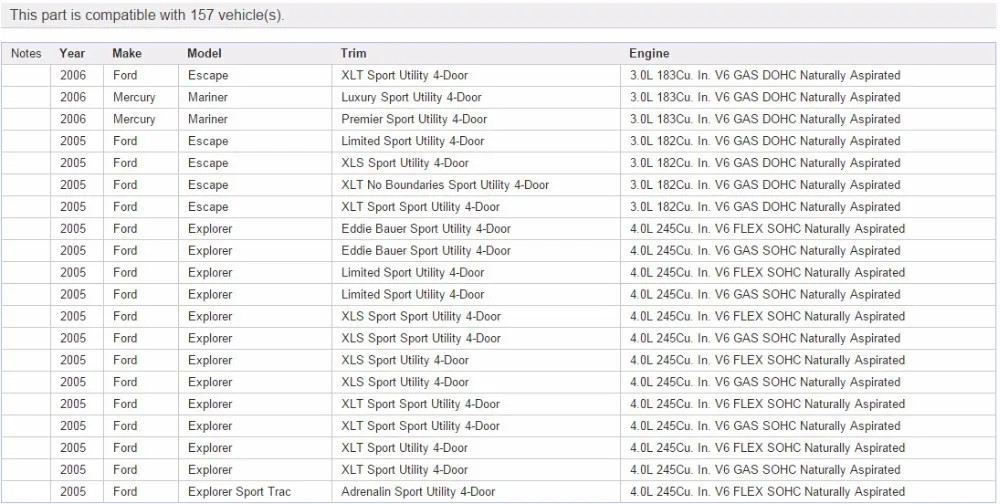This screenshot has width=1000, height=504.
Task: Select "Ford" in the Explorer Sport Trac row
Action: click(x=125, y=492)
